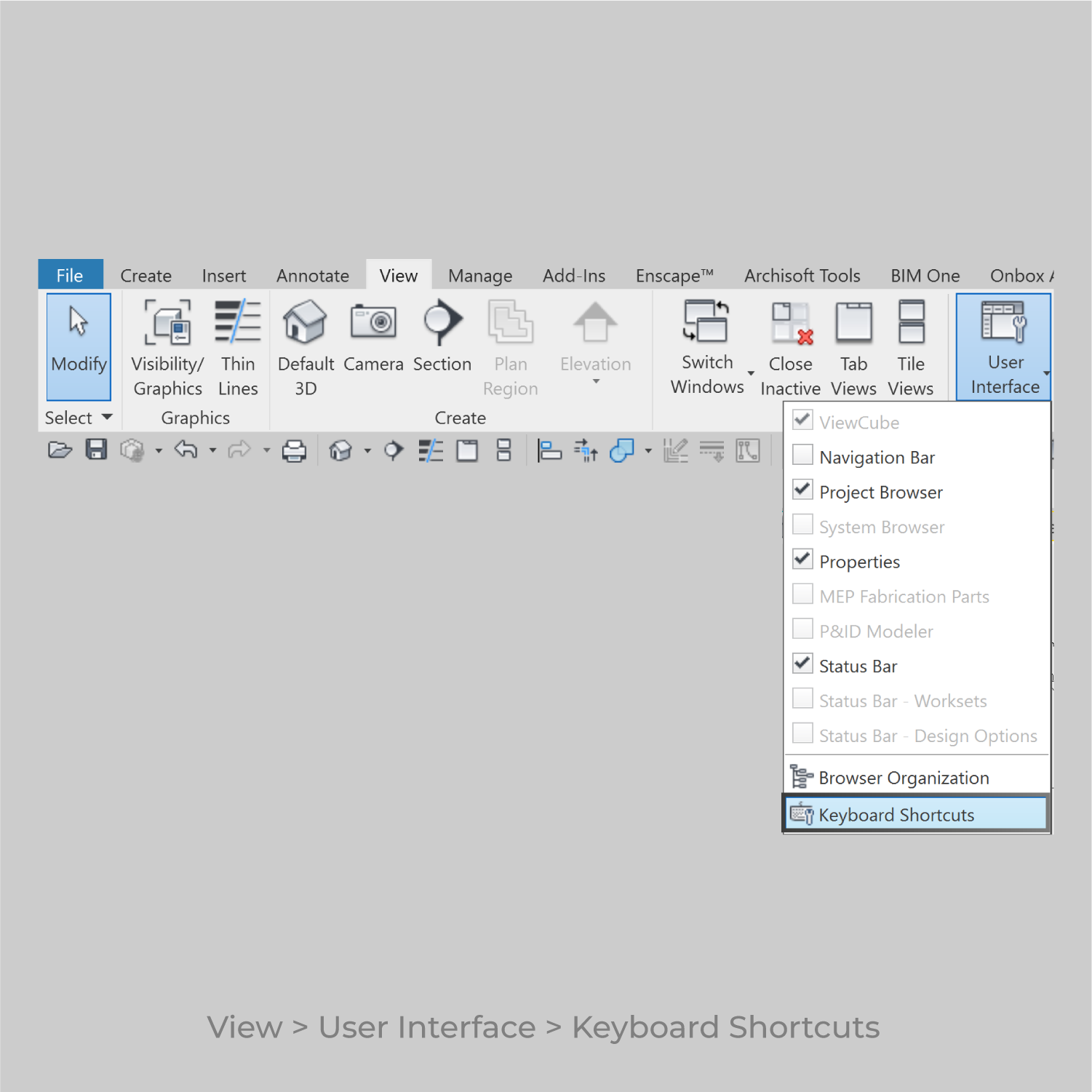
Task: Open Keyboard Shortcuts from the menu
Action: click(x=896, y=814)
